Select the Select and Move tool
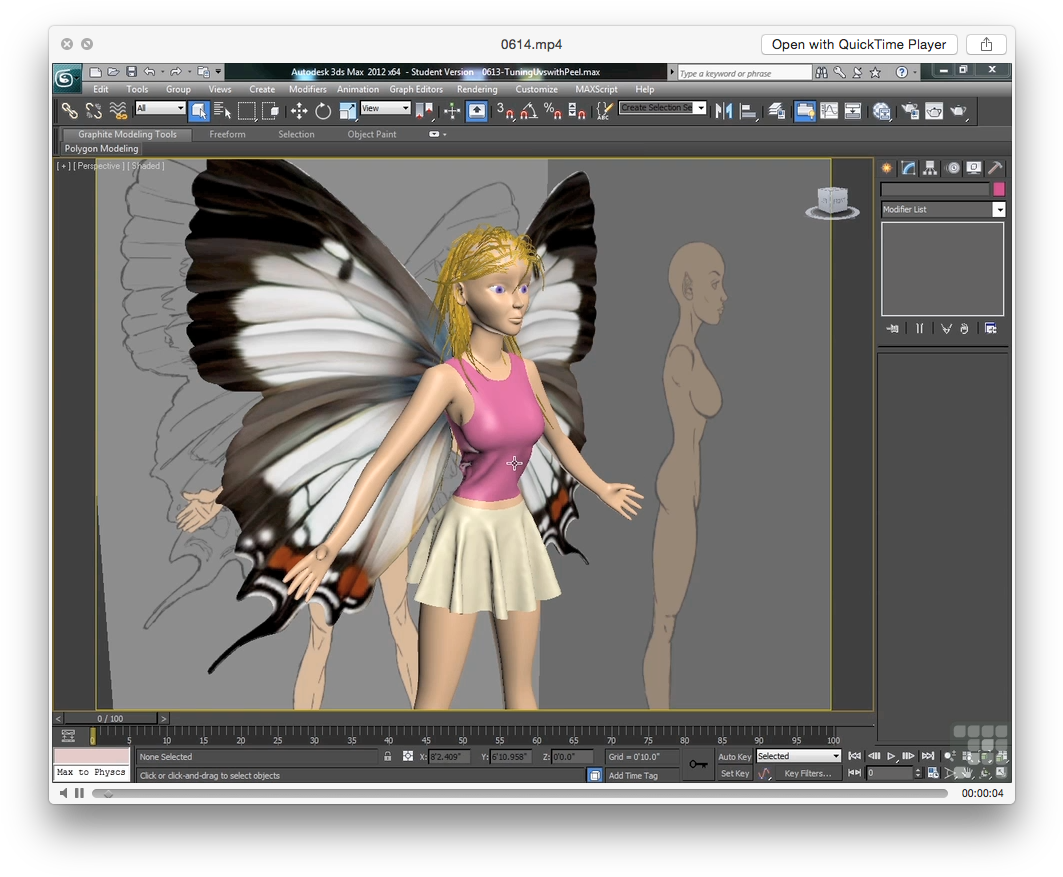The image size is (1063, 877). (299, 110)
